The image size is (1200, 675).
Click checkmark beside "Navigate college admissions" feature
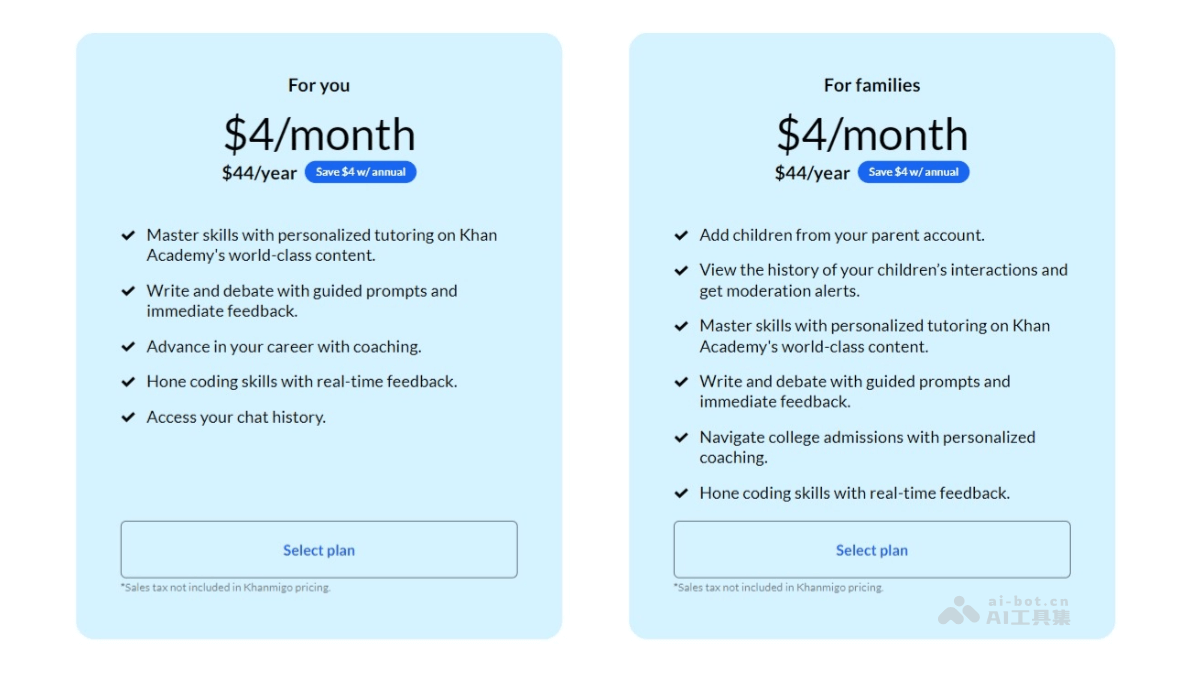pyautogui.click(x=681, y=437)
